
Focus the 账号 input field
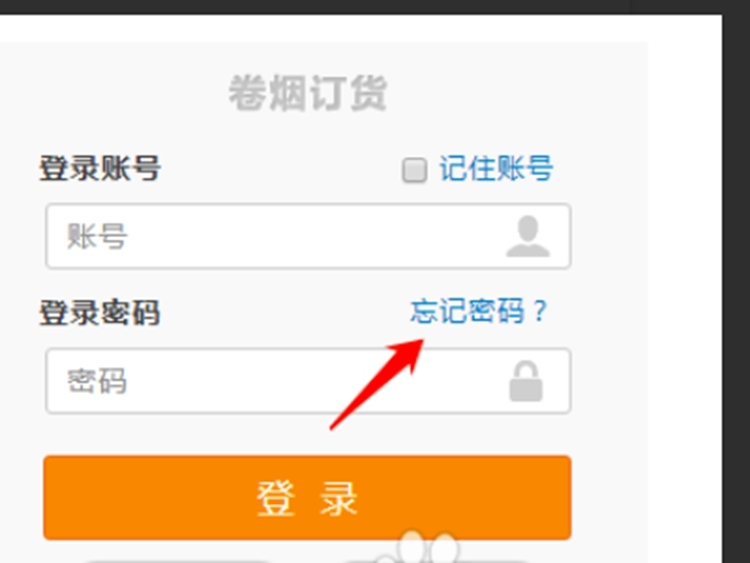[x=309, y=236]
